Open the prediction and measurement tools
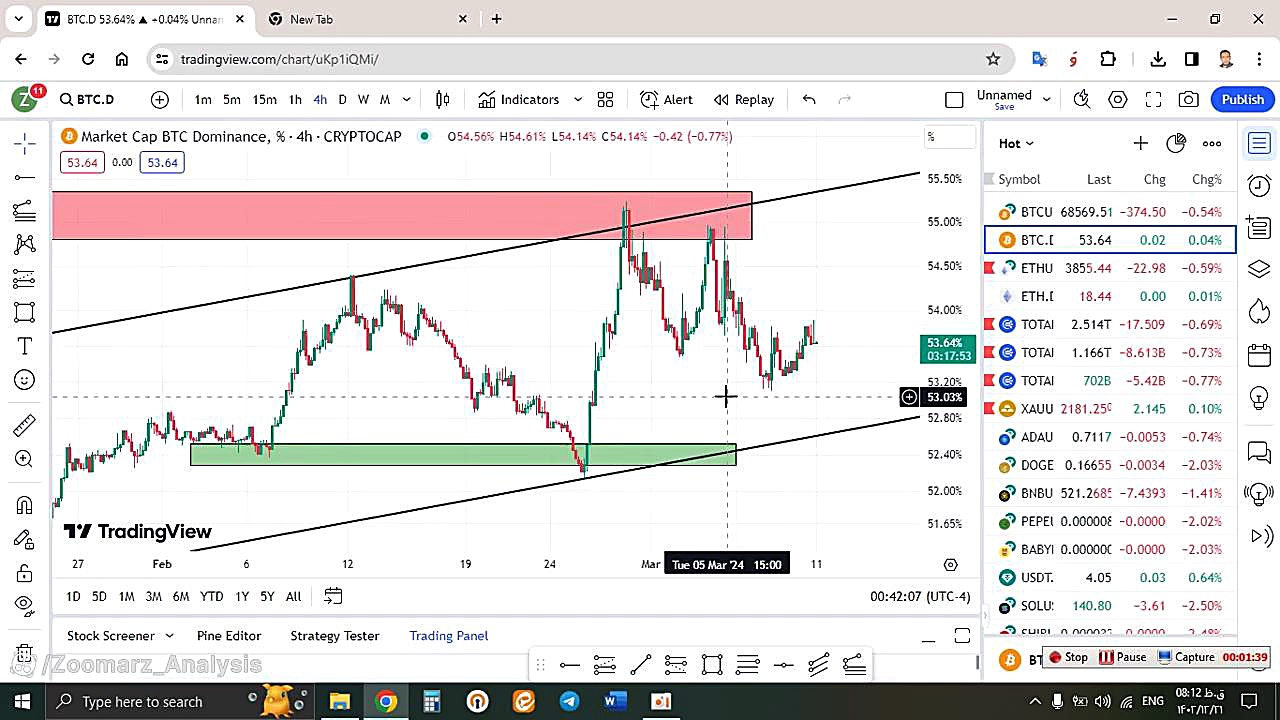The width and height of the screenshot is (1280, 720). tap(25, 278)
